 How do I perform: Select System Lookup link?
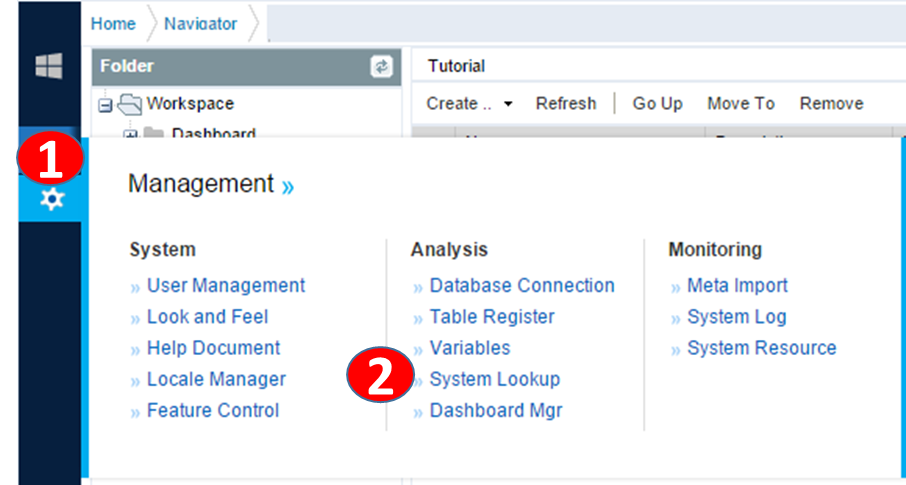(494, 379)
